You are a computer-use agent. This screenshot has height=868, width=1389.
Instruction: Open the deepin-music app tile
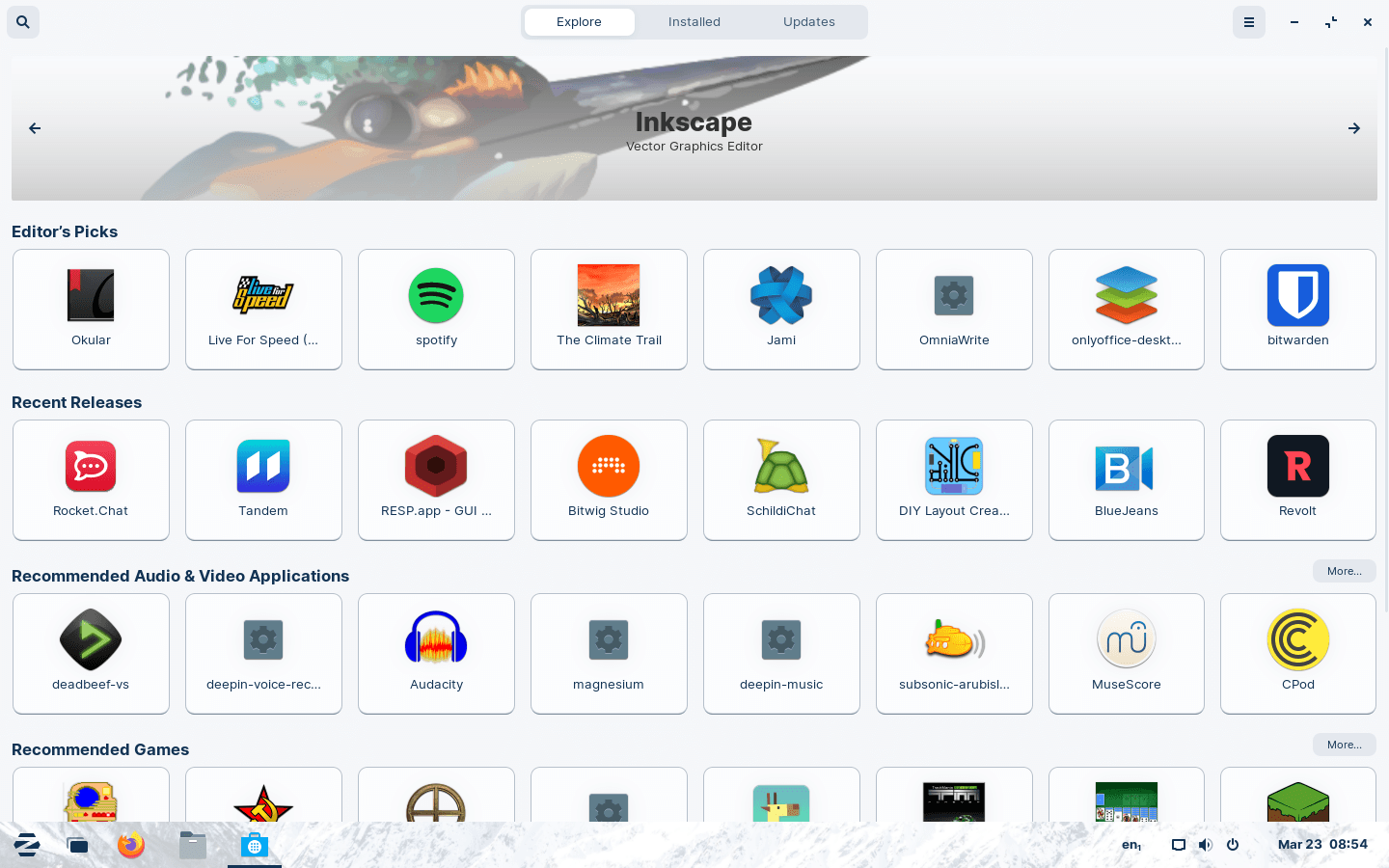pyautogui.click(x=781, y=654)
